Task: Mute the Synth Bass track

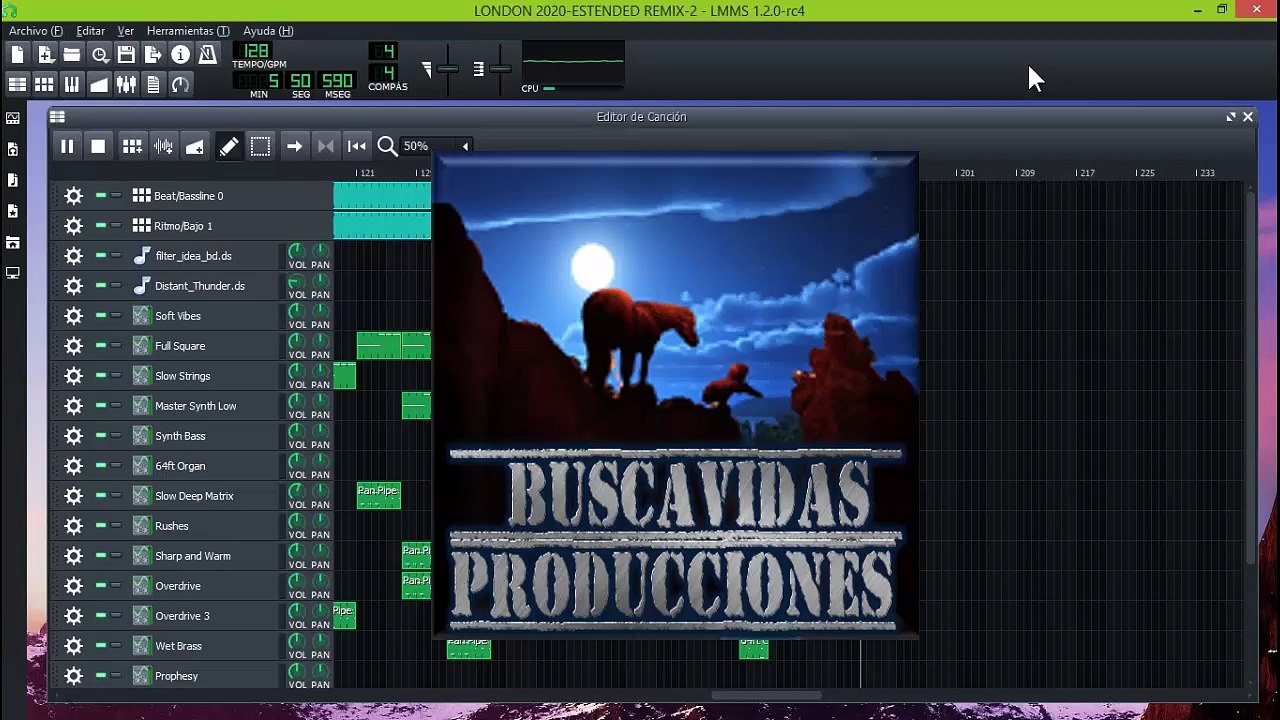Action: pos(101,436)
